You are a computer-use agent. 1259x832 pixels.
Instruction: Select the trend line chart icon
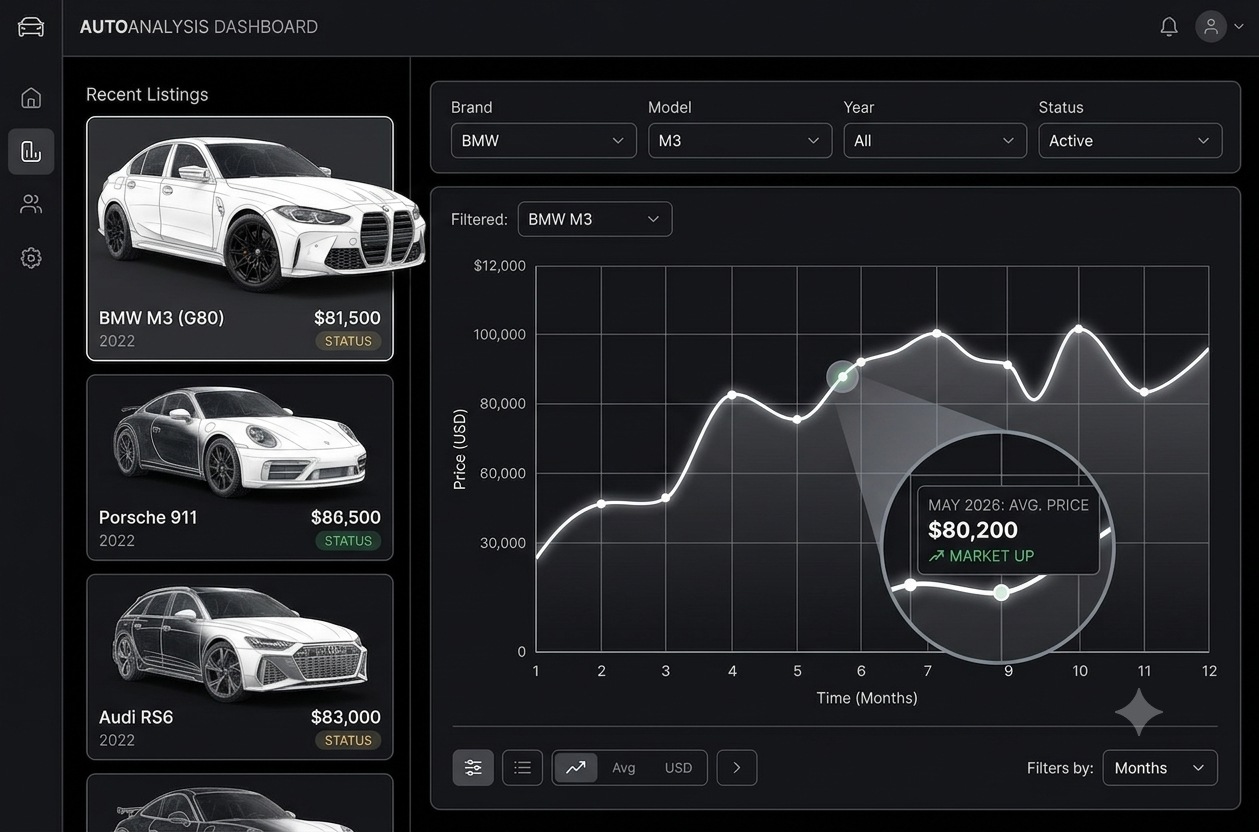[576, 767]
